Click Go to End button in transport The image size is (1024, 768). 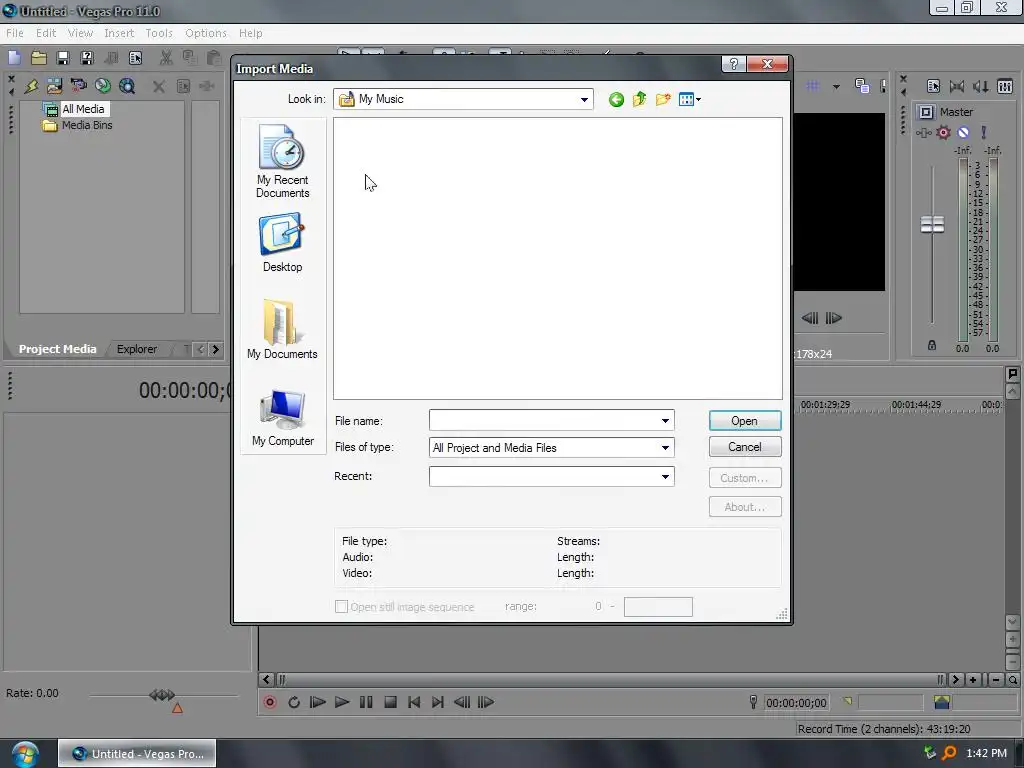[438, 702]
